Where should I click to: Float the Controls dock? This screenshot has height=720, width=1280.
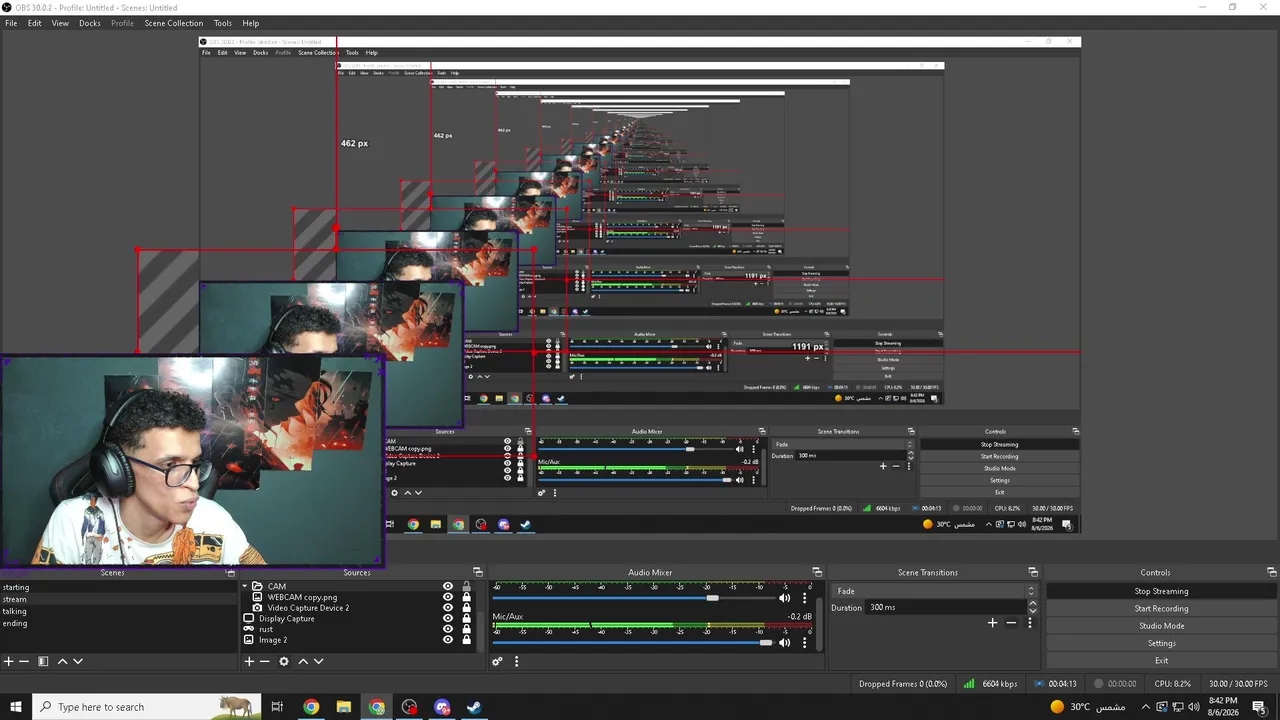click(x=1271, y=573)
